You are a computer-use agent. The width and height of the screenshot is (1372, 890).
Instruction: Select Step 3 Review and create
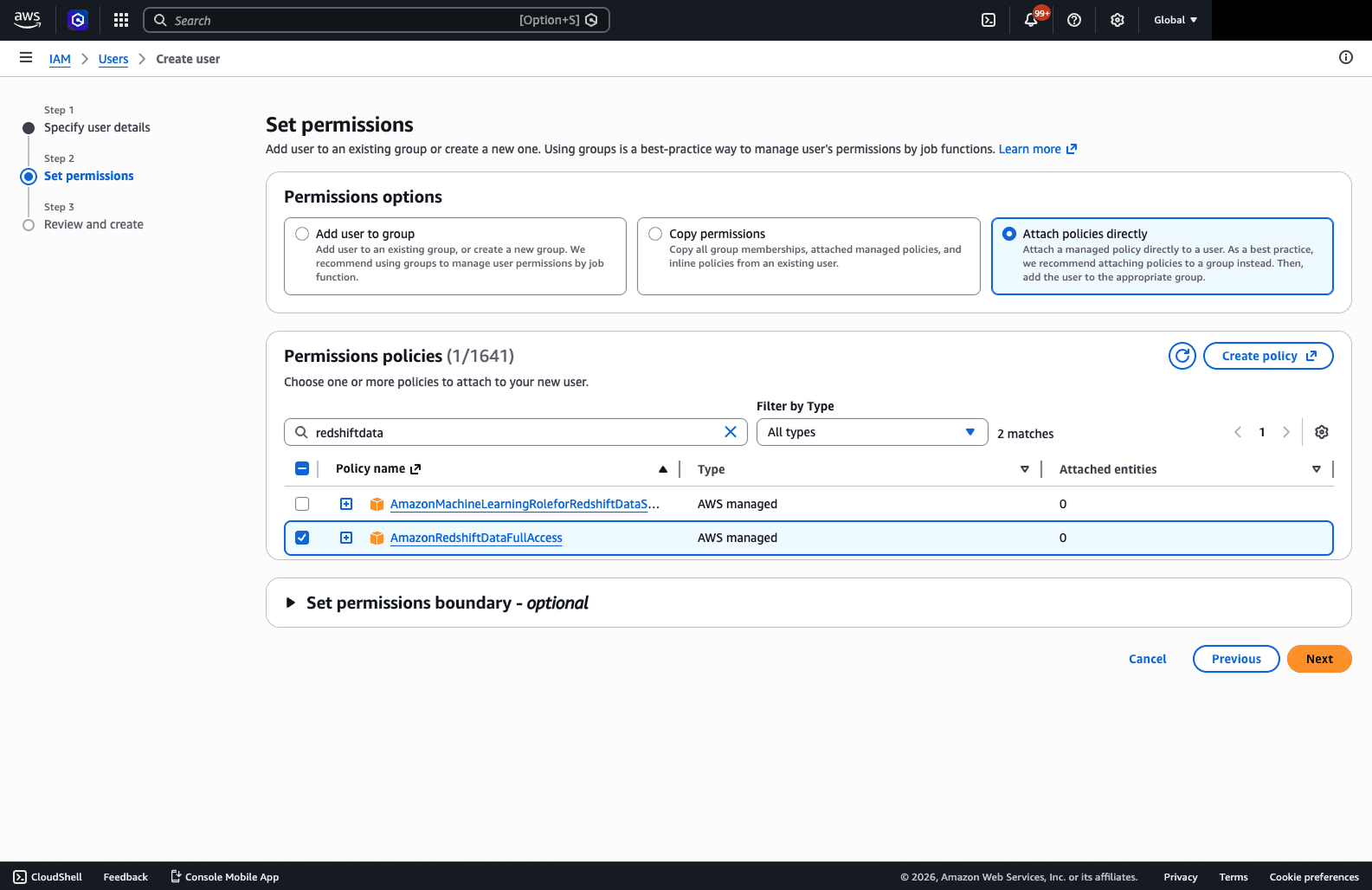[x=93, y=224]
